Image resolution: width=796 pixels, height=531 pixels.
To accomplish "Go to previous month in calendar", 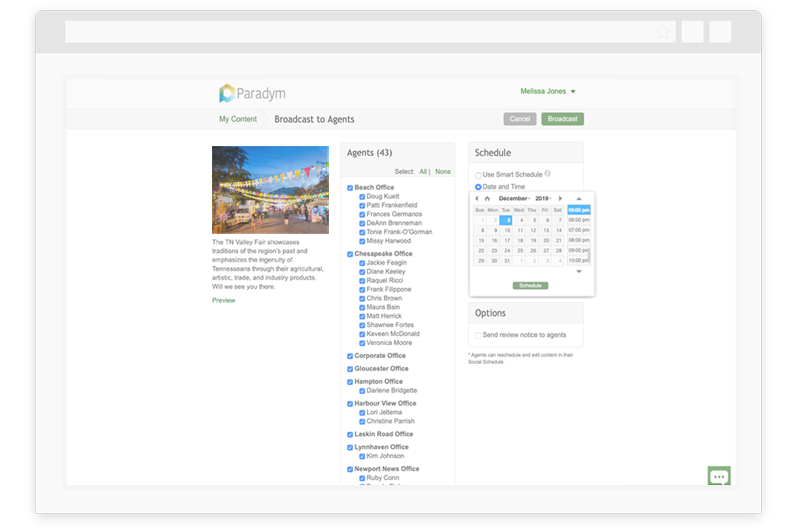I will click(477, 198).
